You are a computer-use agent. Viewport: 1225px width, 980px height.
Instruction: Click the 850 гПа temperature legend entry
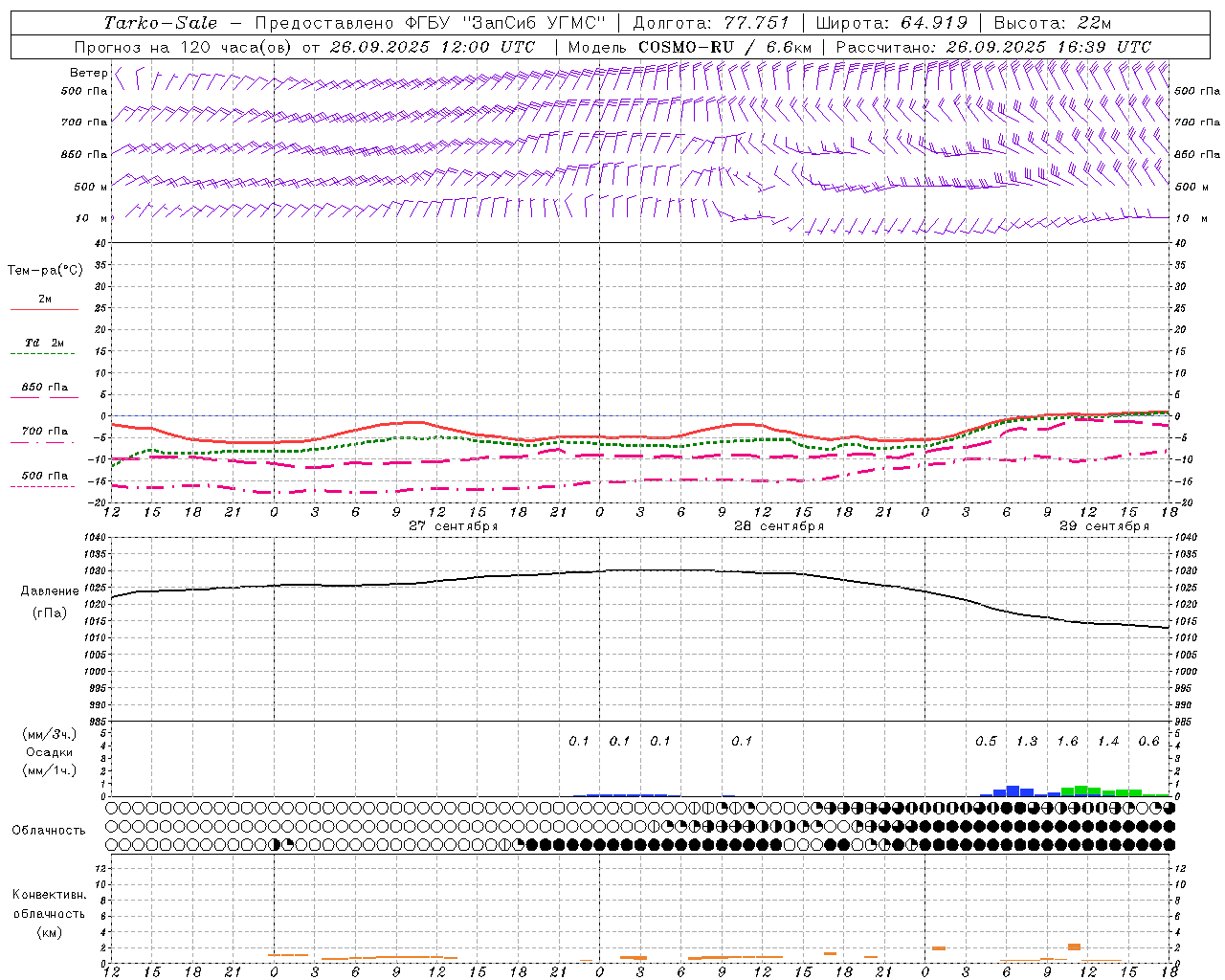point(44,388)
